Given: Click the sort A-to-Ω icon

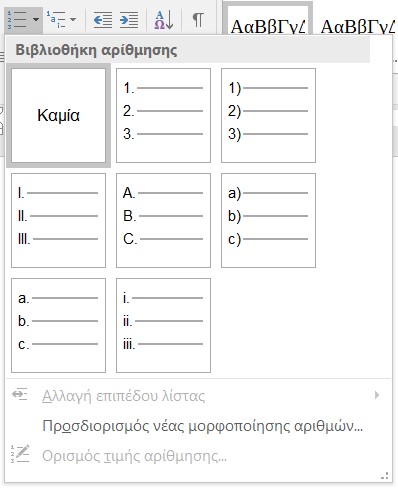Looking at the screenshot, I should (164, 20).
